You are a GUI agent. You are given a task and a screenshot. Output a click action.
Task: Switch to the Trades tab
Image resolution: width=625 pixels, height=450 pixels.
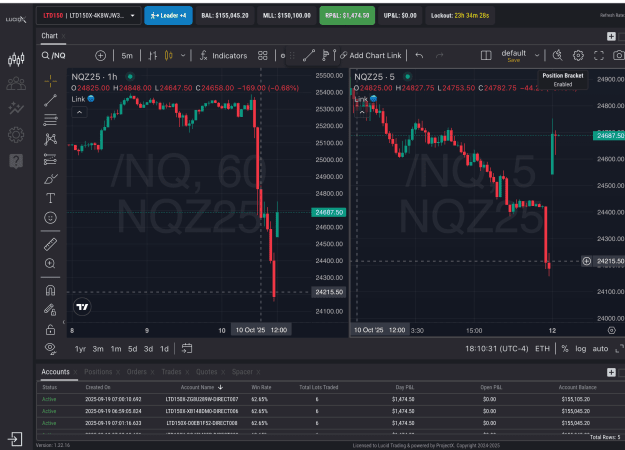(171, 372)
